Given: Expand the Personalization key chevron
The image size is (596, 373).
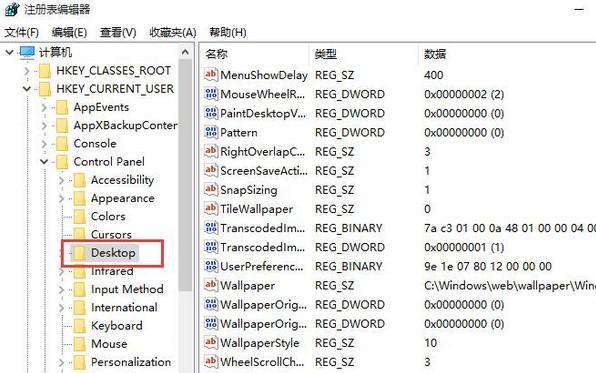Looking at the screenshot, I should click(62, 362).
